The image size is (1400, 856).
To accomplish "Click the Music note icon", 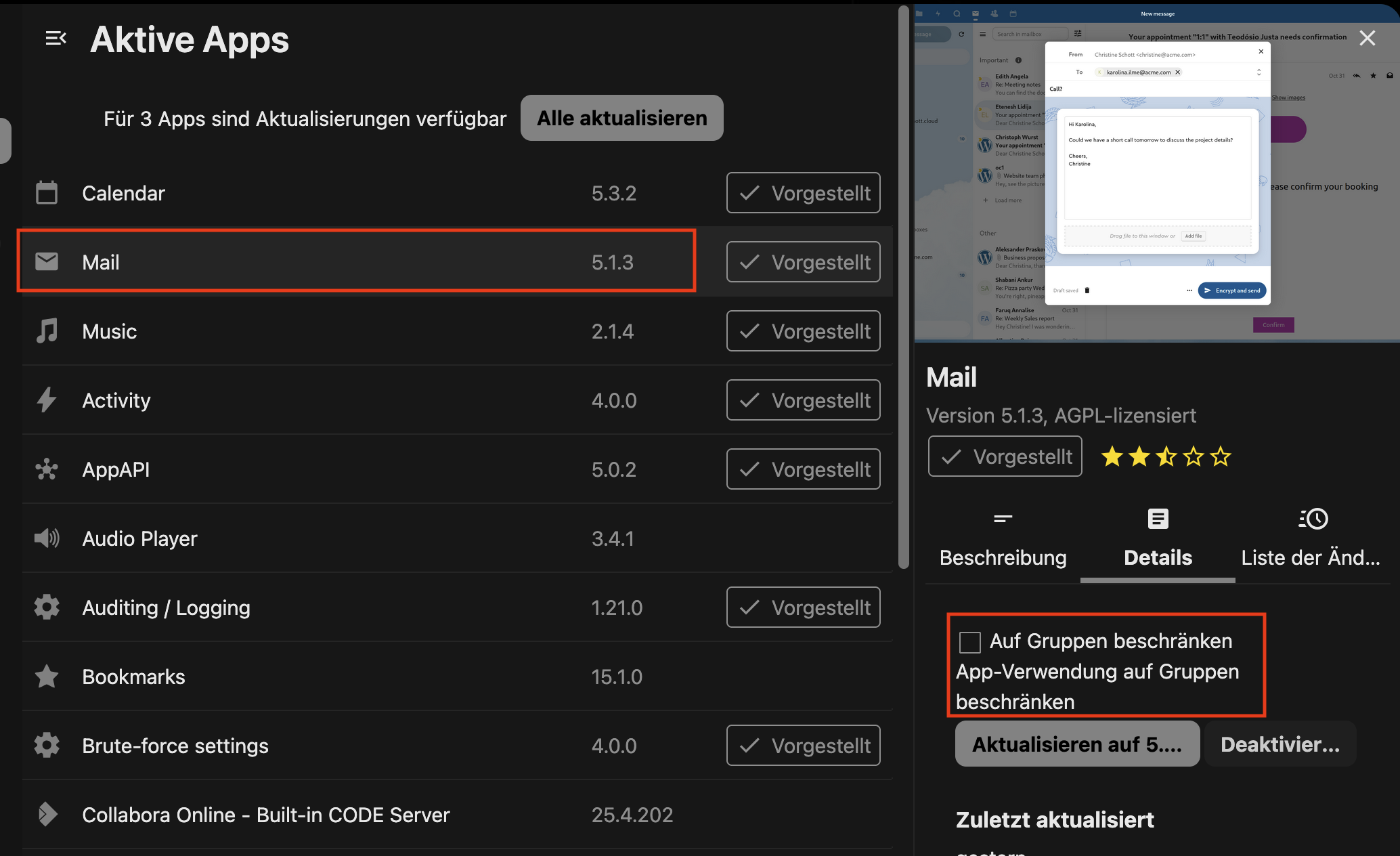I will (47, 331).
